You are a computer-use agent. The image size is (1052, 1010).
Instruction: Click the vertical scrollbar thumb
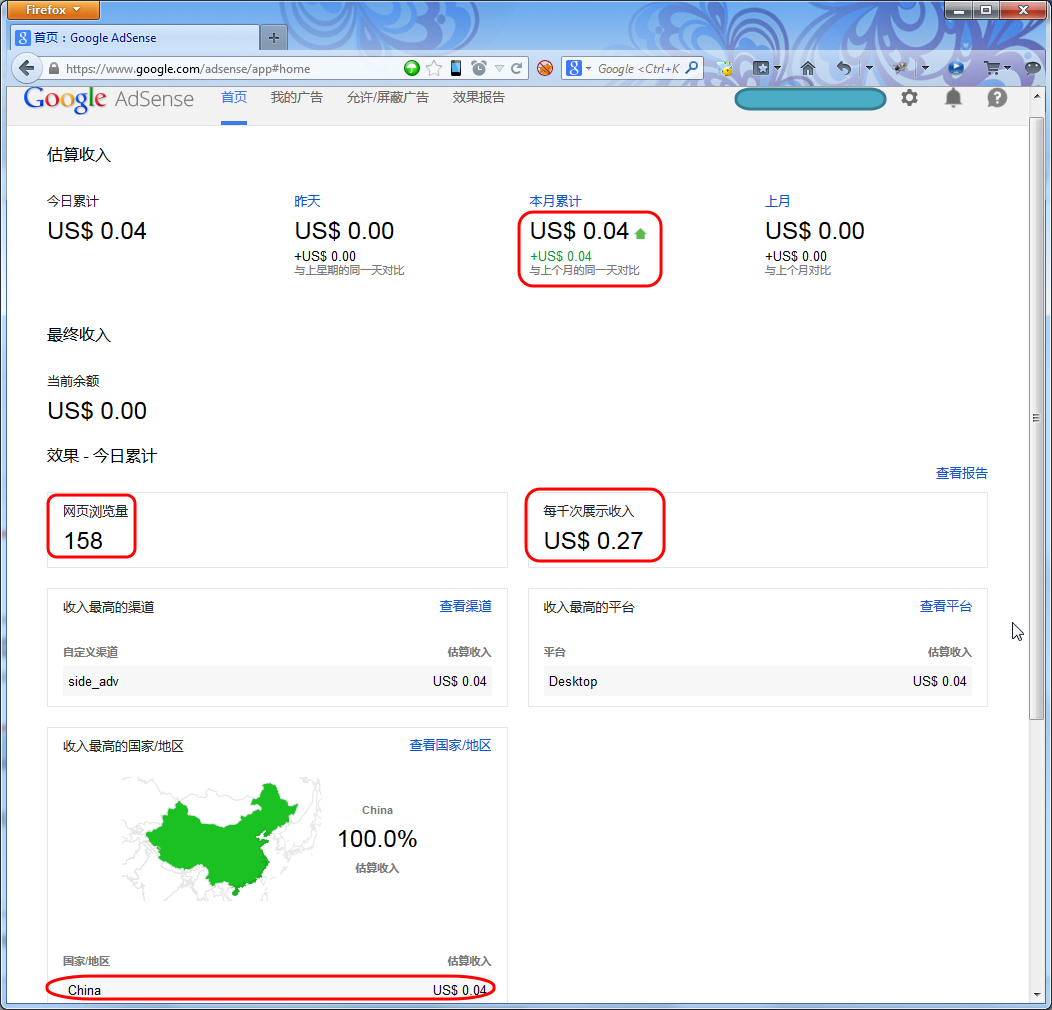pos(1037,418)
